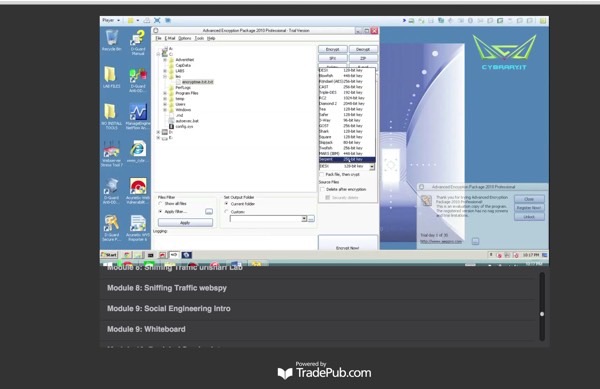This screenshot has height=389, width=600.
Task: Click the Advanced Encryption Package taskbar button
Action: coord(174,255)
